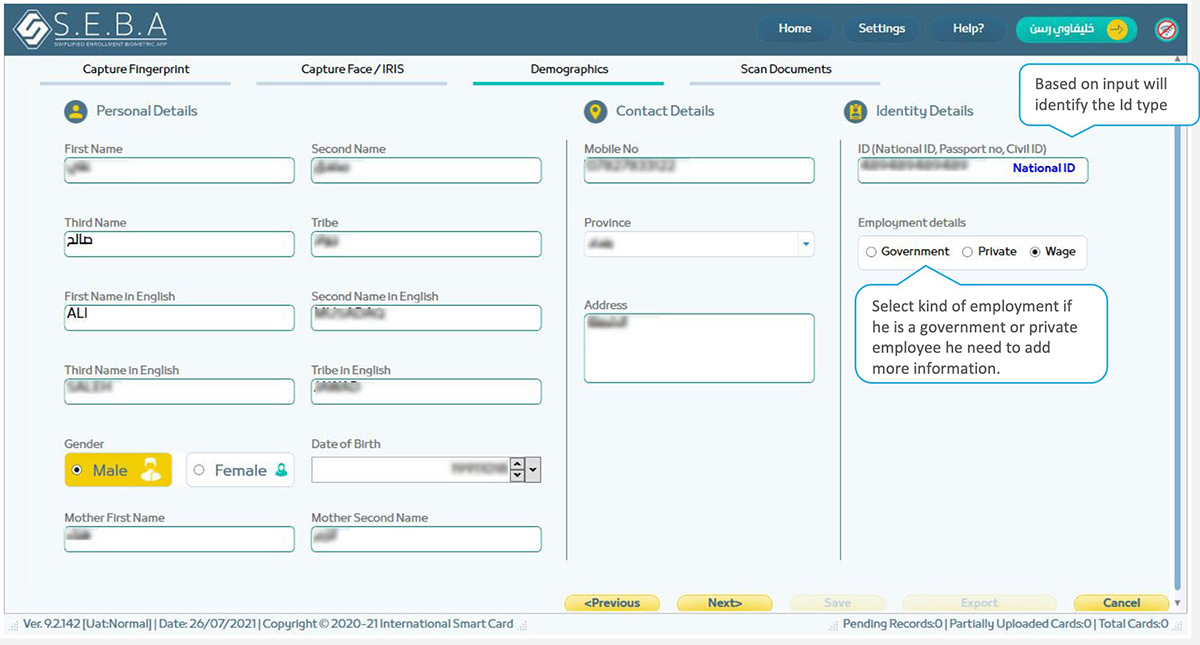Go to the Scan Documents tab

[786, 70]
